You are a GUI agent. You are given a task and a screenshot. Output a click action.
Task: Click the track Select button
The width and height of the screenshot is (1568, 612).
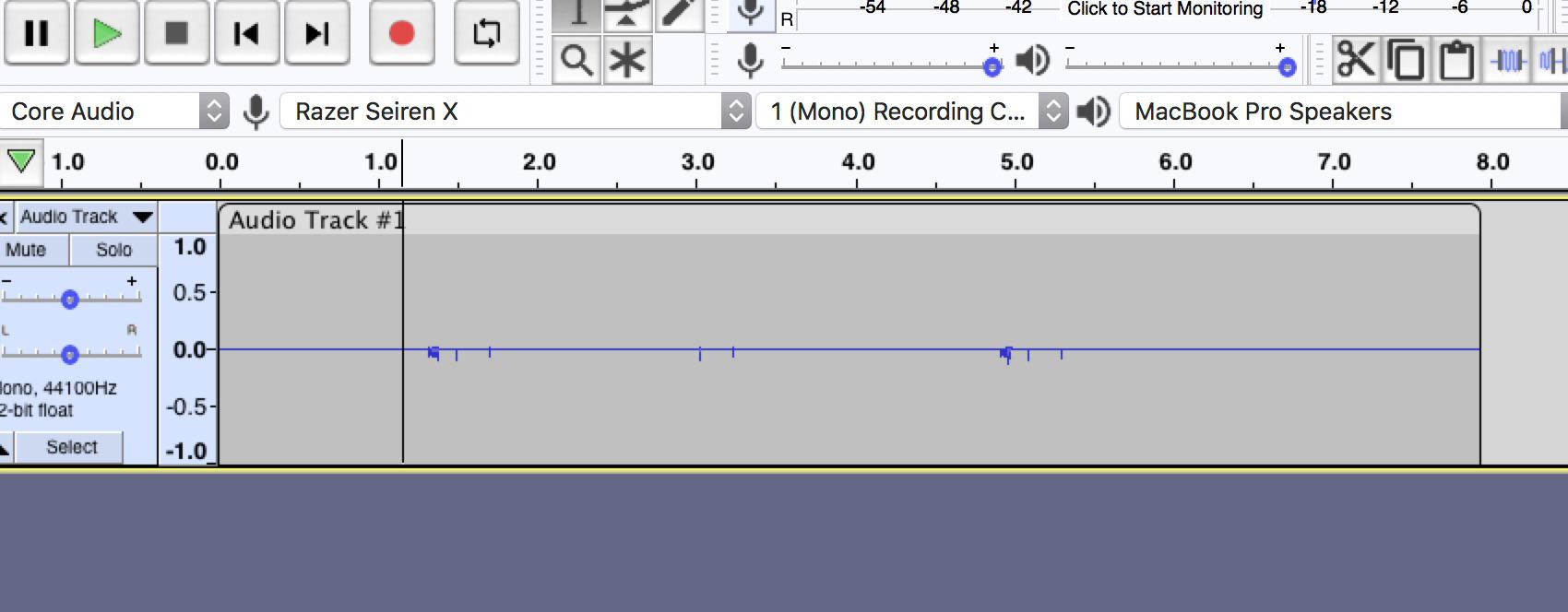71,447
